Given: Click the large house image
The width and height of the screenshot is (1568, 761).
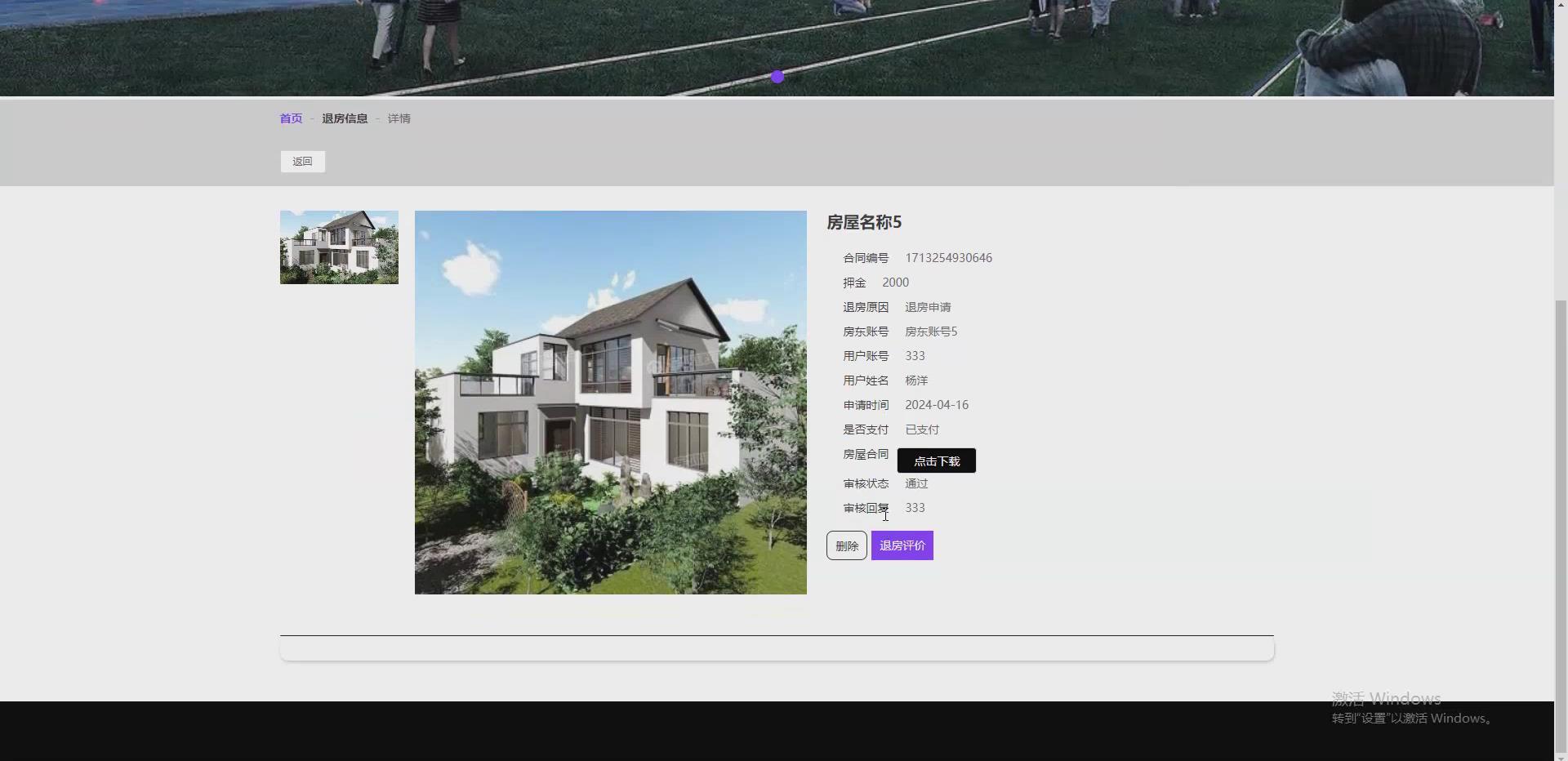Looking at the screenshot, I should pos(610,403).
